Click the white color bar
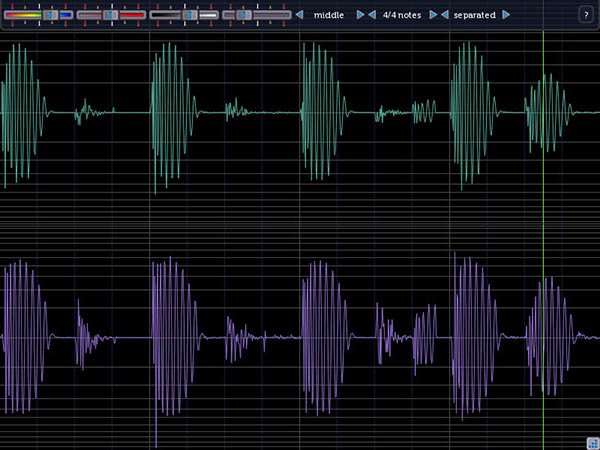The width and height of the screenshot is (600, 450). click(209, 15)
